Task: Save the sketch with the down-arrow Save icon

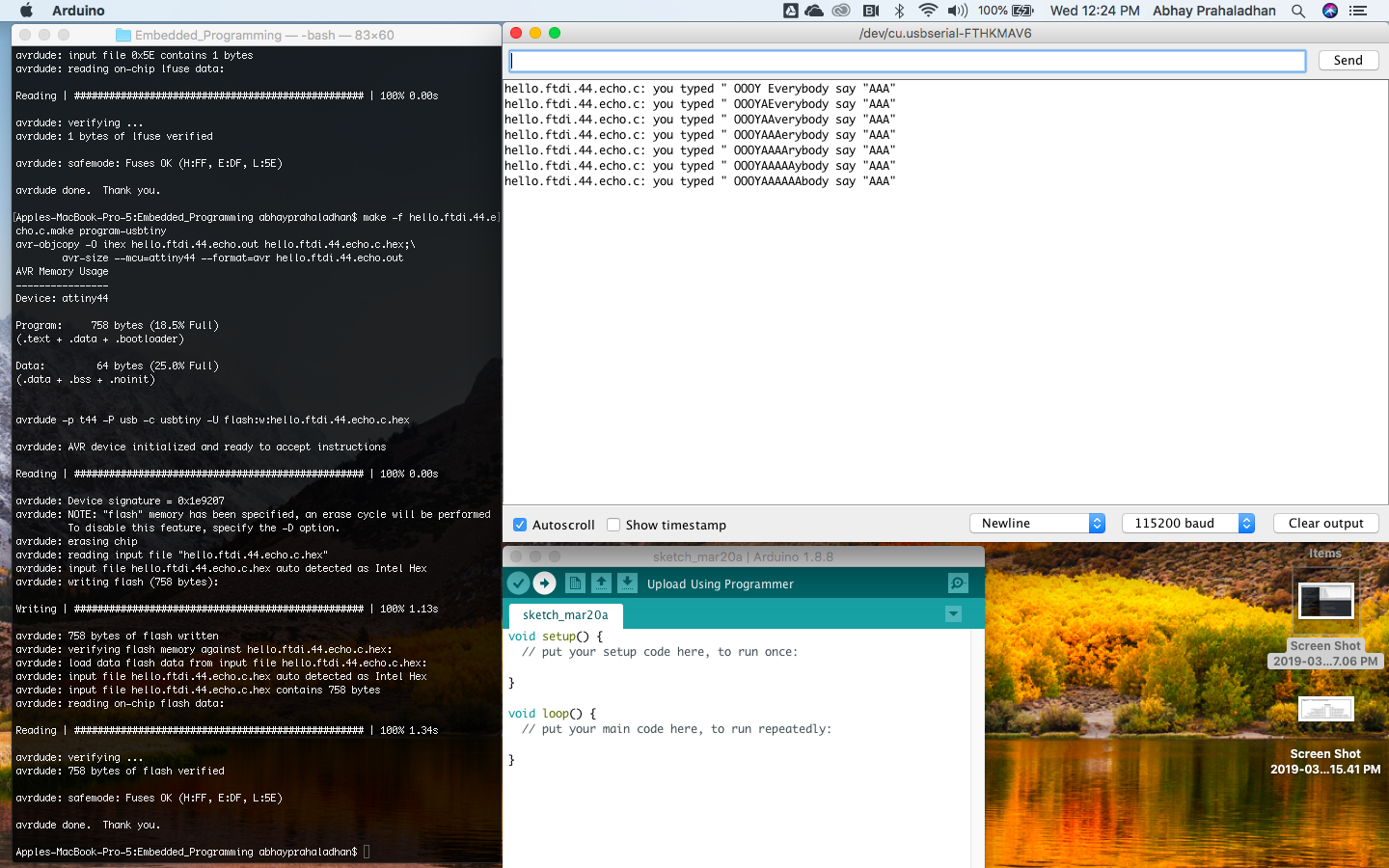Action: 627,583
